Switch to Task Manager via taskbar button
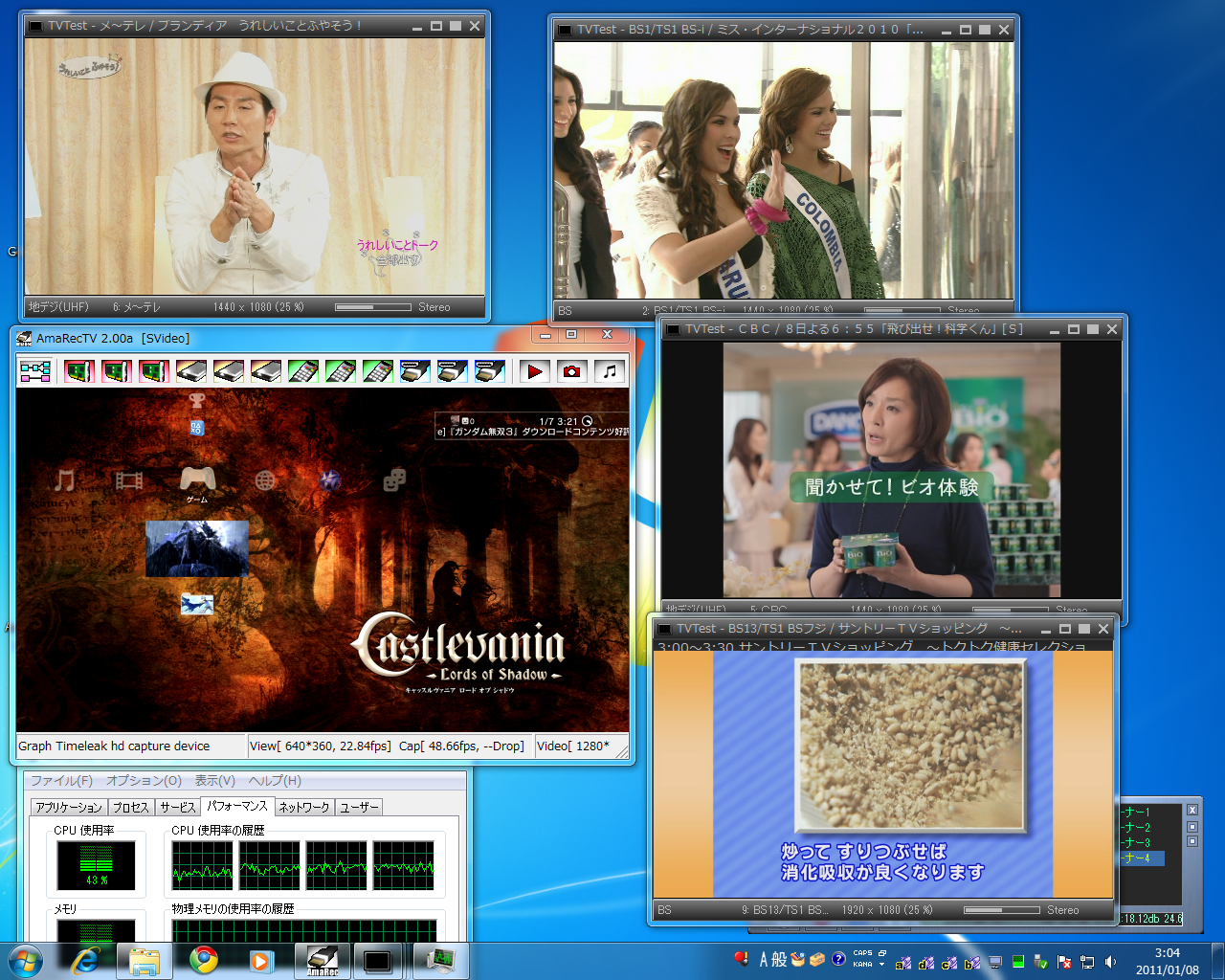Viewport: 1225px width, 980px height. [x=439, y=960]
